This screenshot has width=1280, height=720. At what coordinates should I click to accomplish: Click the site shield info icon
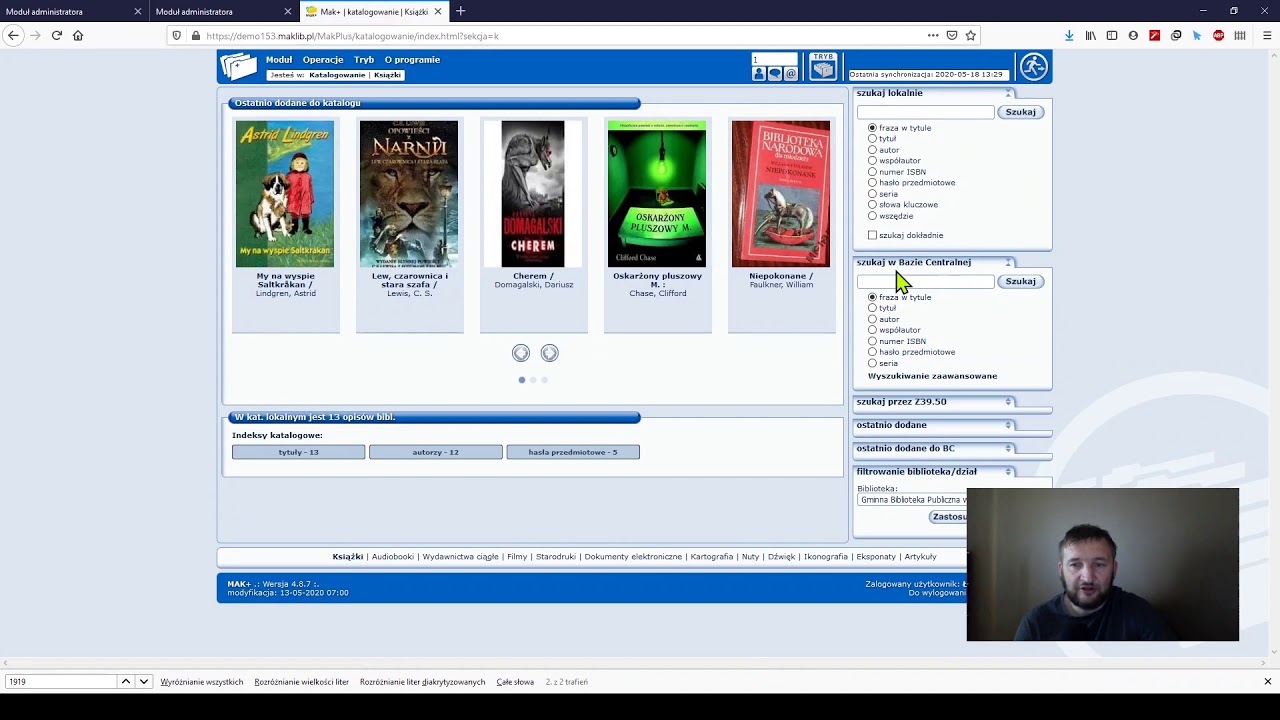tap(177, 35)
